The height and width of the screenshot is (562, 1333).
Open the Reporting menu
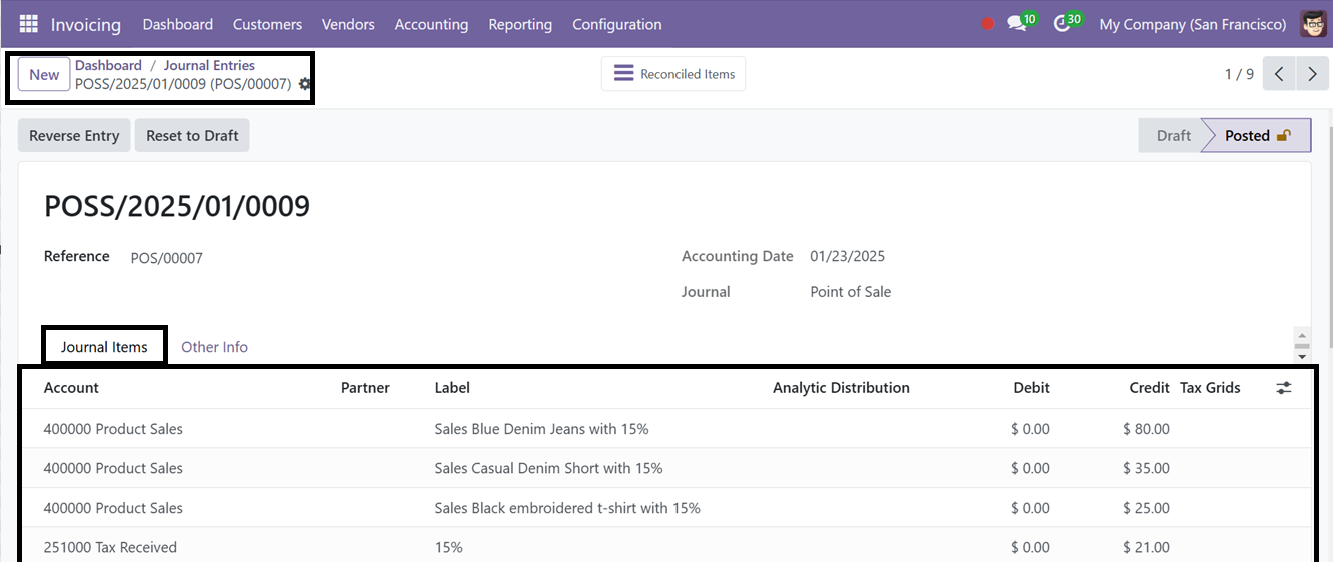tap(520, 24)
